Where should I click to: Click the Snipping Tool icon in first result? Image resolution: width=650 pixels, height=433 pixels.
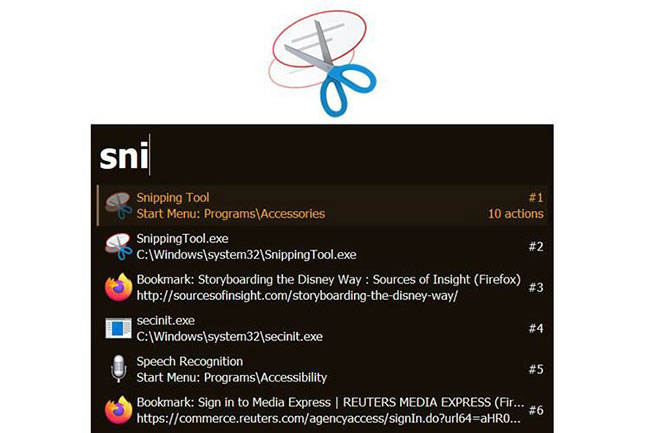coord(119,206)
